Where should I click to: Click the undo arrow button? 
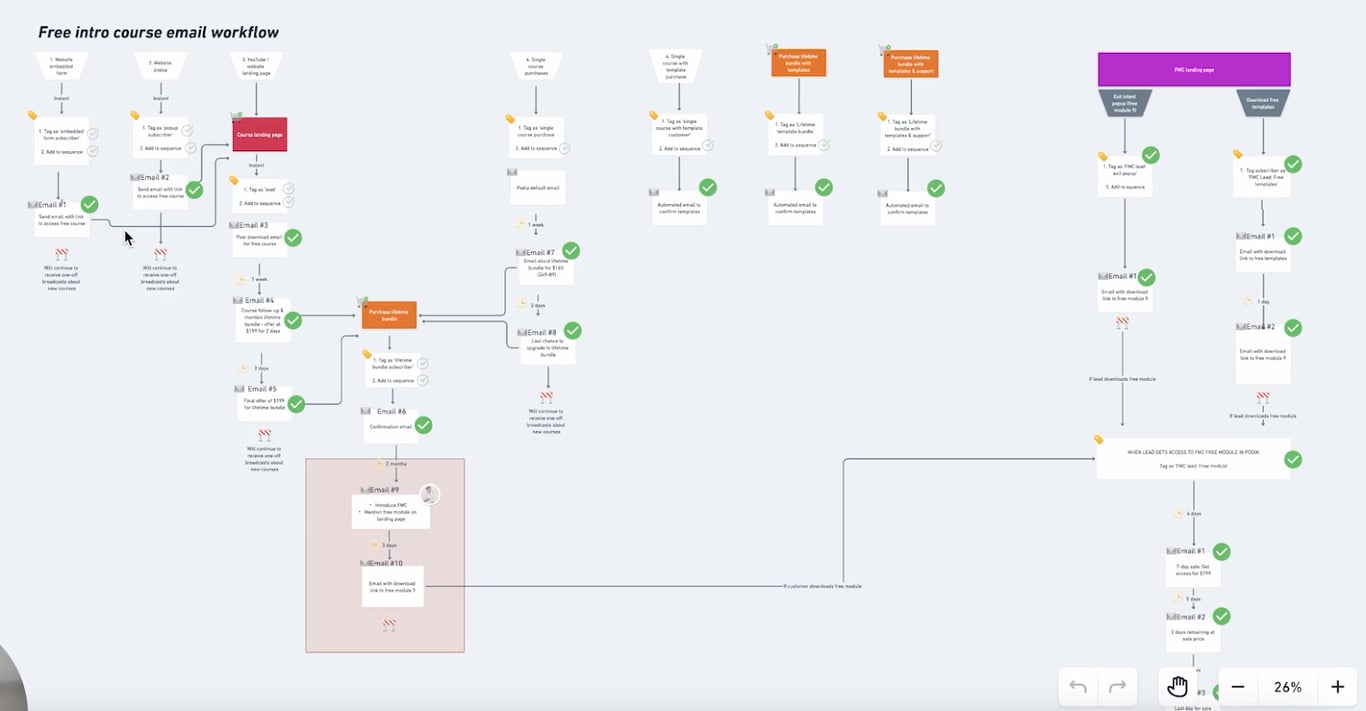(1078, 687)
